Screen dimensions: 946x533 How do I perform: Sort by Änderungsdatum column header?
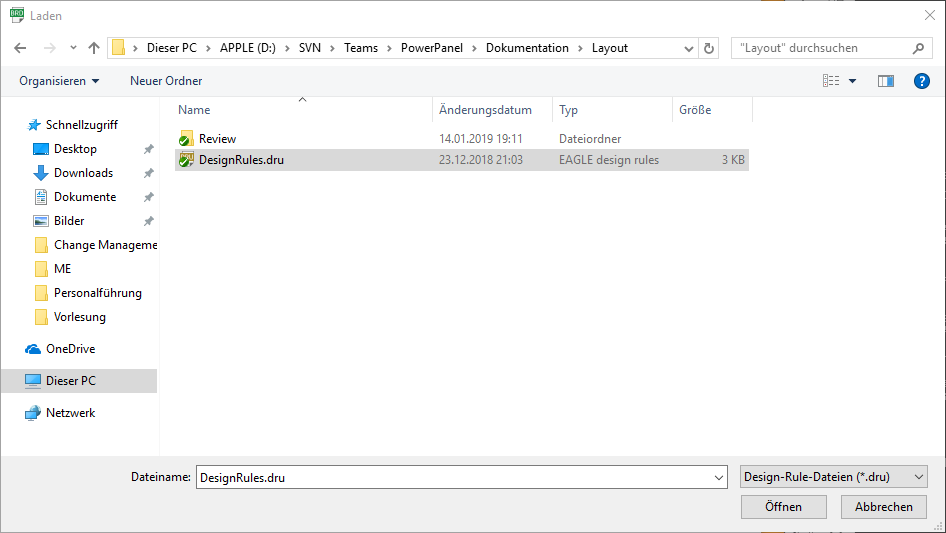point(485,110)
